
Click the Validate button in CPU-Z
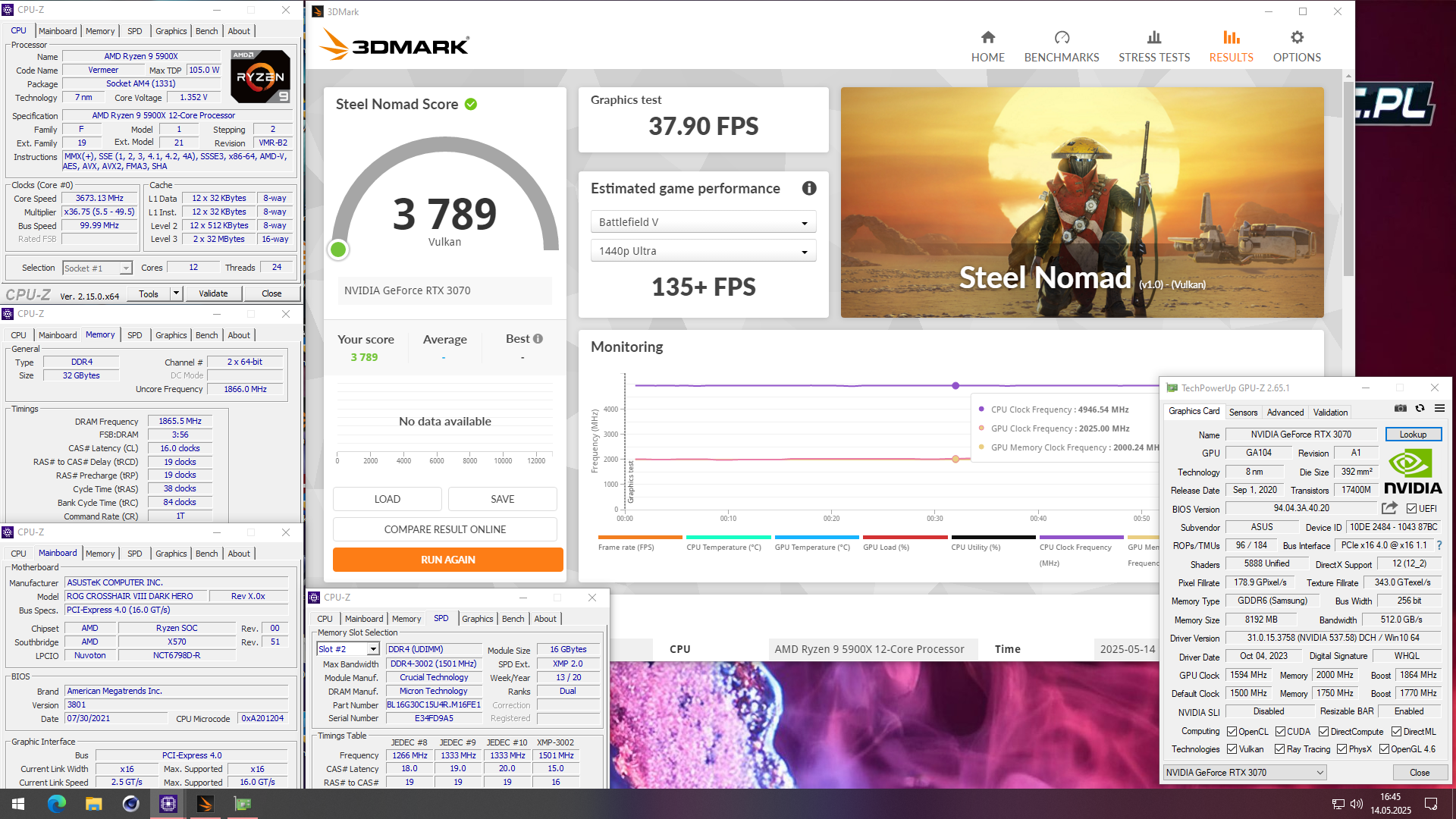tap(213, 293)
